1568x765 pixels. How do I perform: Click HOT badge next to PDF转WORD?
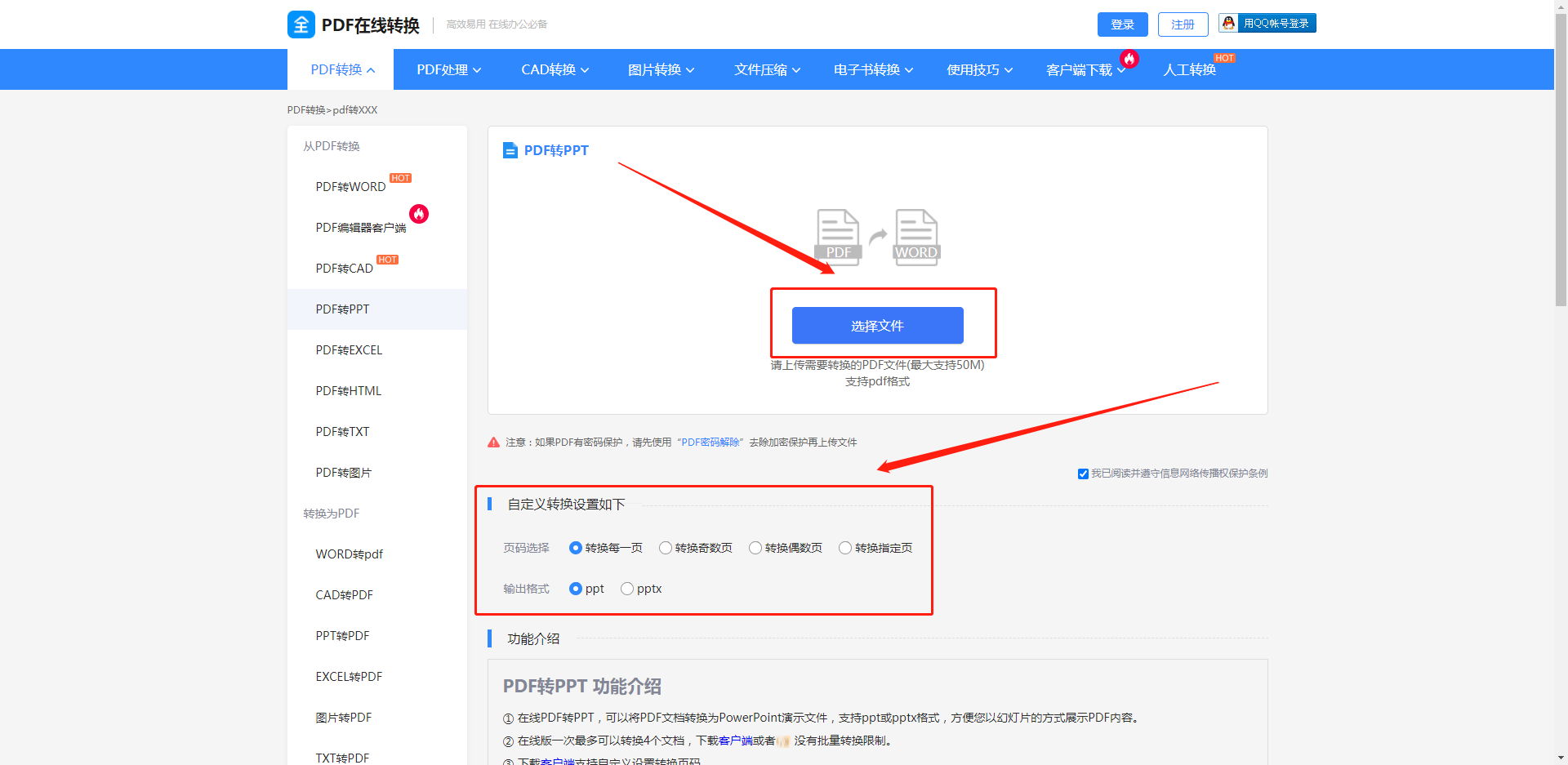[x=400, y=178]
